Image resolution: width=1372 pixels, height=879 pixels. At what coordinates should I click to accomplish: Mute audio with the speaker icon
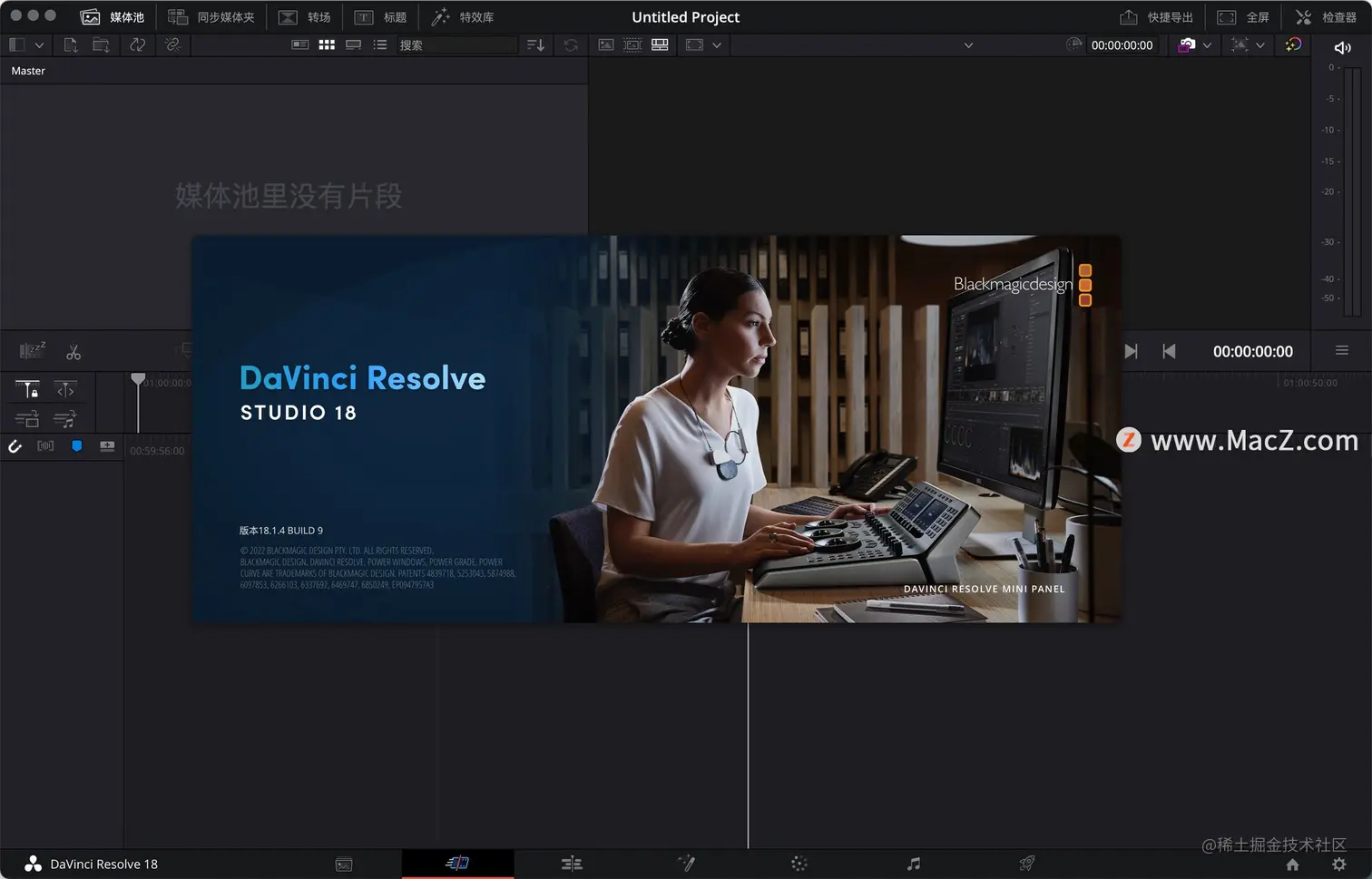pos(1343,47)
